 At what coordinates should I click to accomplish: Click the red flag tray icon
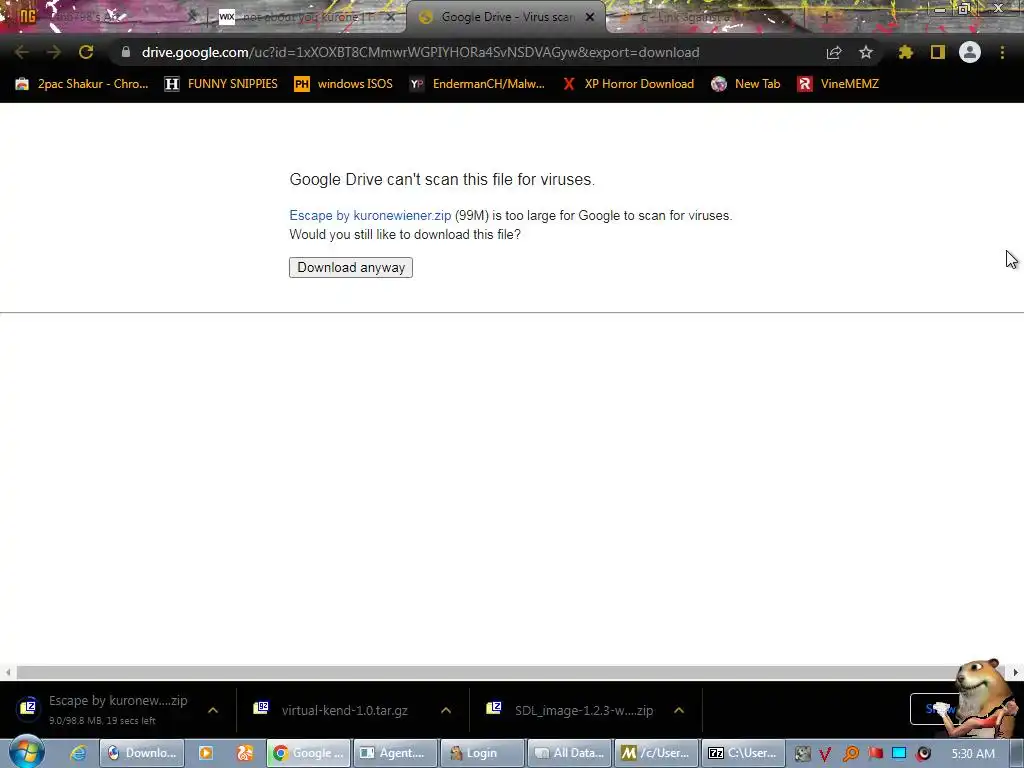pos(875,754)
